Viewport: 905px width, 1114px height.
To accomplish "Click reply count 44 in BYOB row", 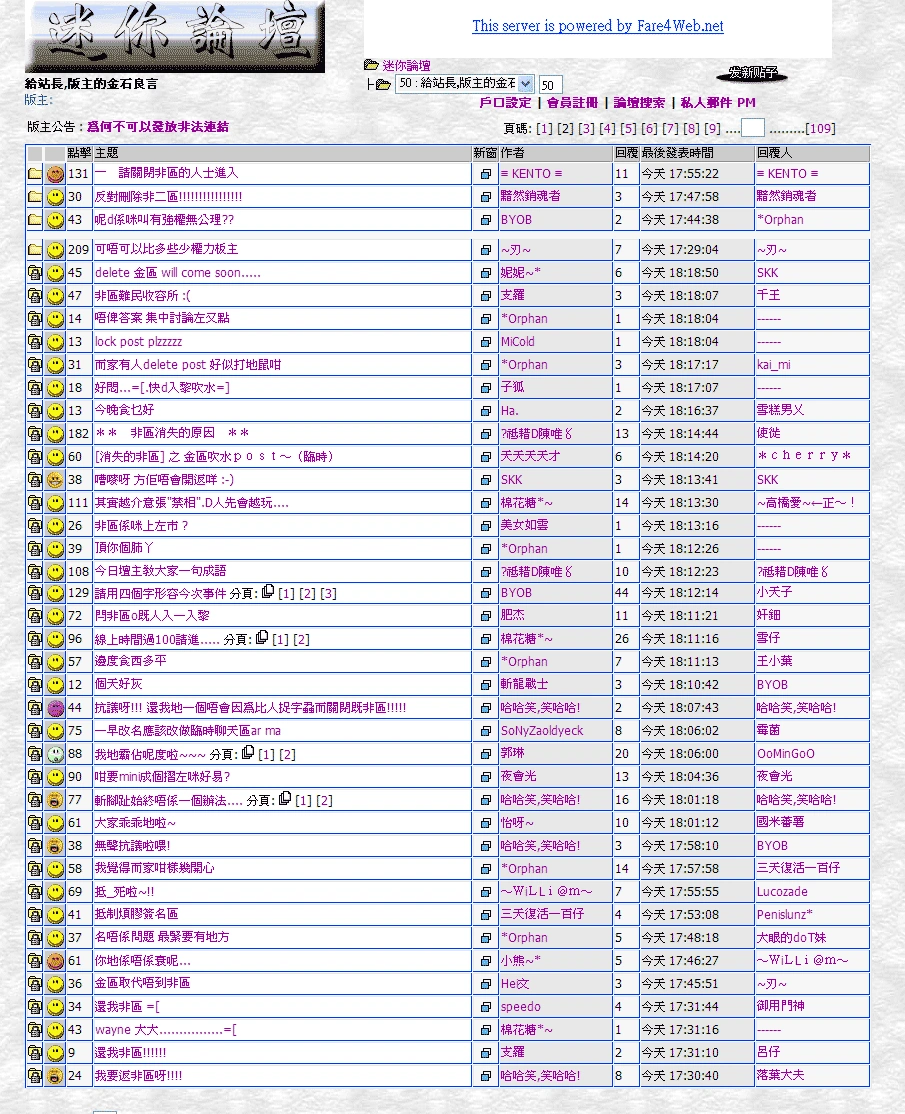I will 622,593.
